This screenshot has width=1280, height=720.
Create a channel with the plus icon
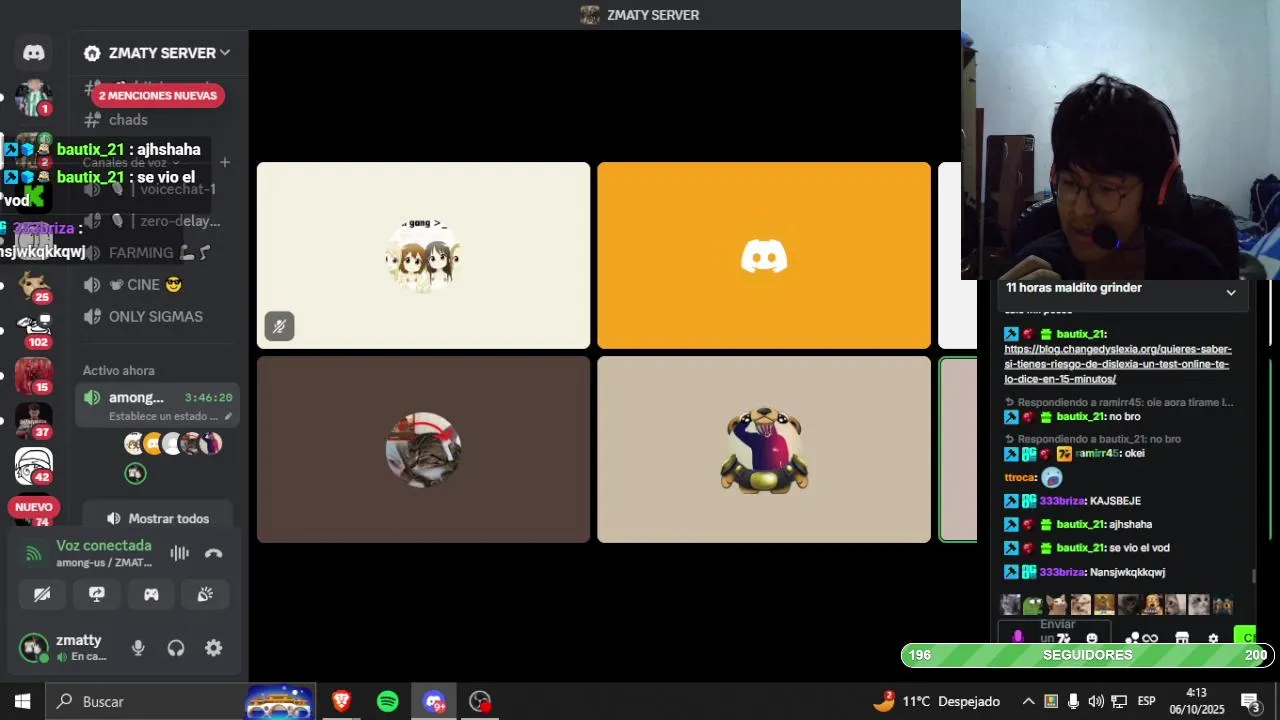coord(225,162)
